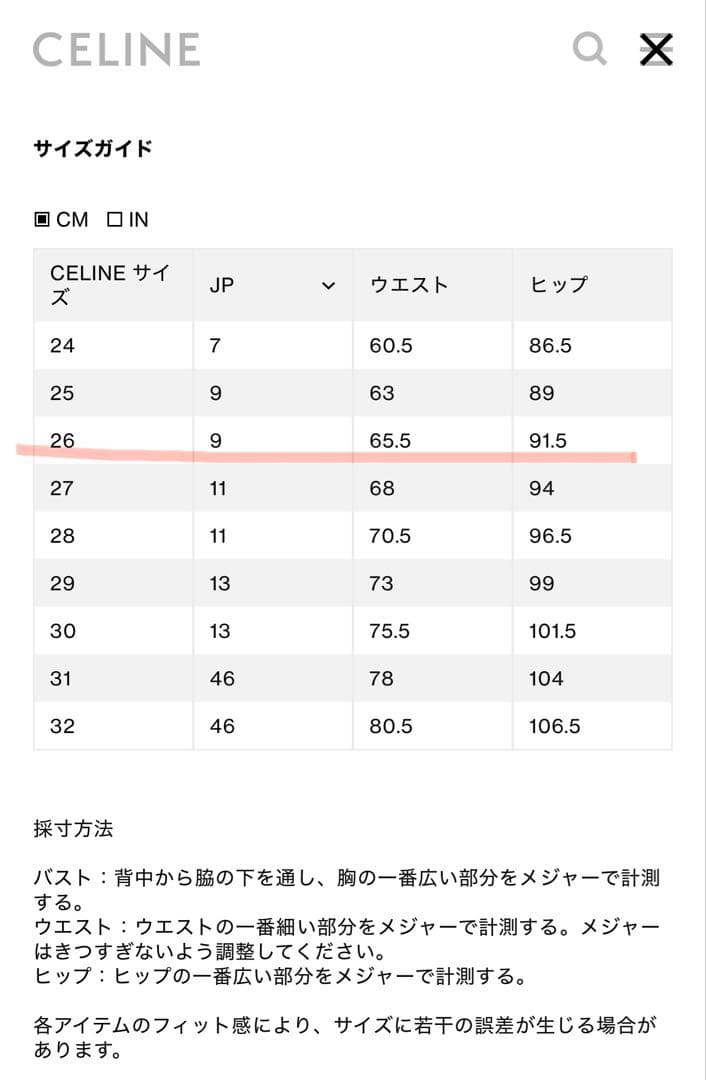Select the hip value 91.5 cell
706x1080 pixels.
pos(547,441)
